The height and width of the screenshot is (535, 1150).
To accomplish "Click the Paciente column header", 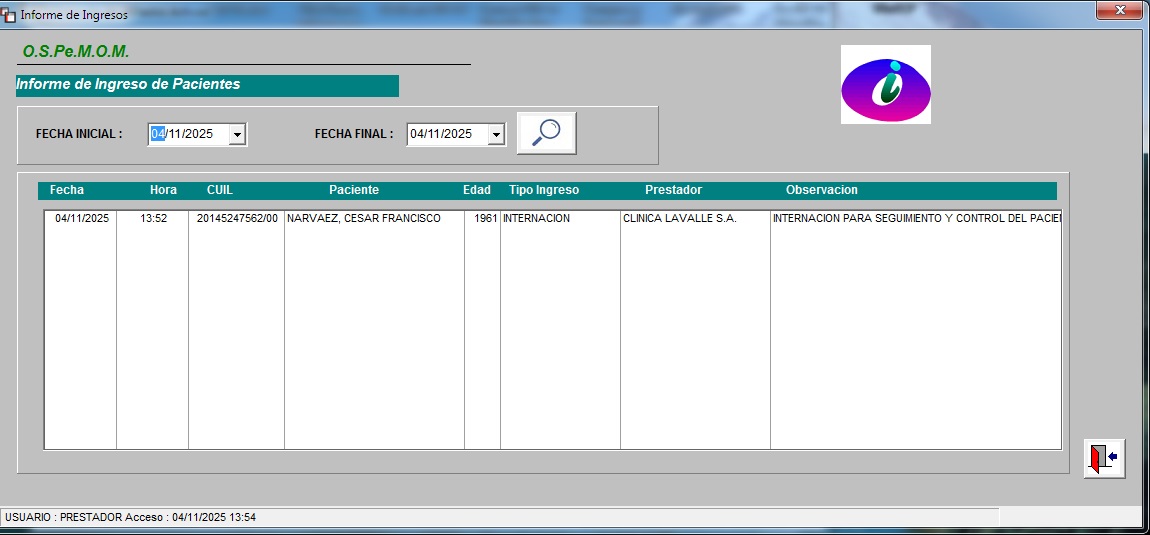I will click(354, 190).
